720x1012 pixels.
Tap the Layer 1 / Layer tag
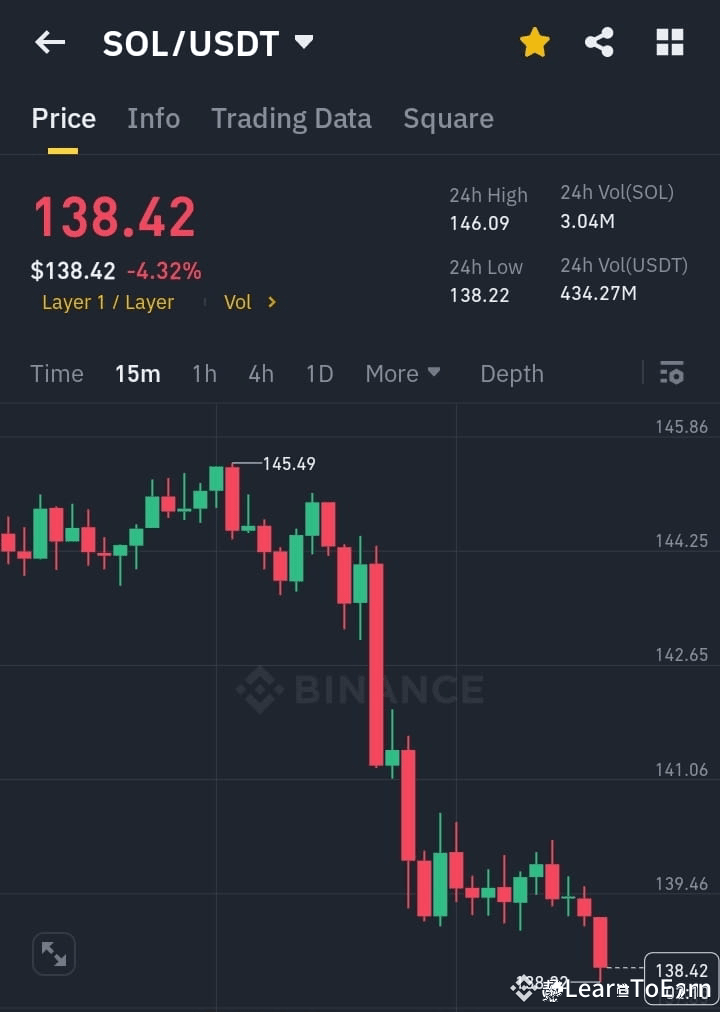pos(108,302)
